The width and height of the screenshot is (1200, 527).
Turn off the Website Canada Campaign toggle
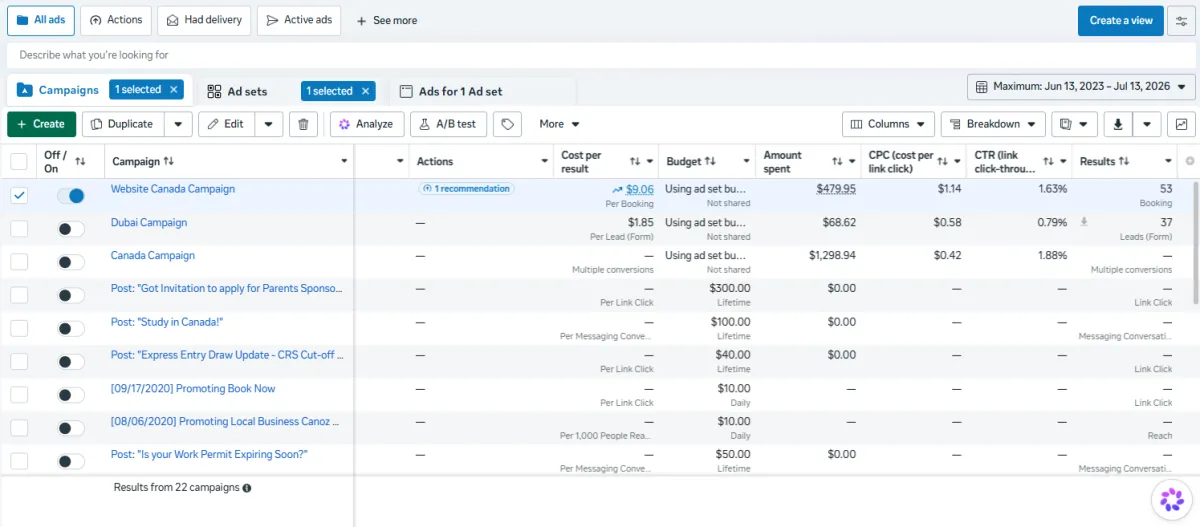coord(70,196)
